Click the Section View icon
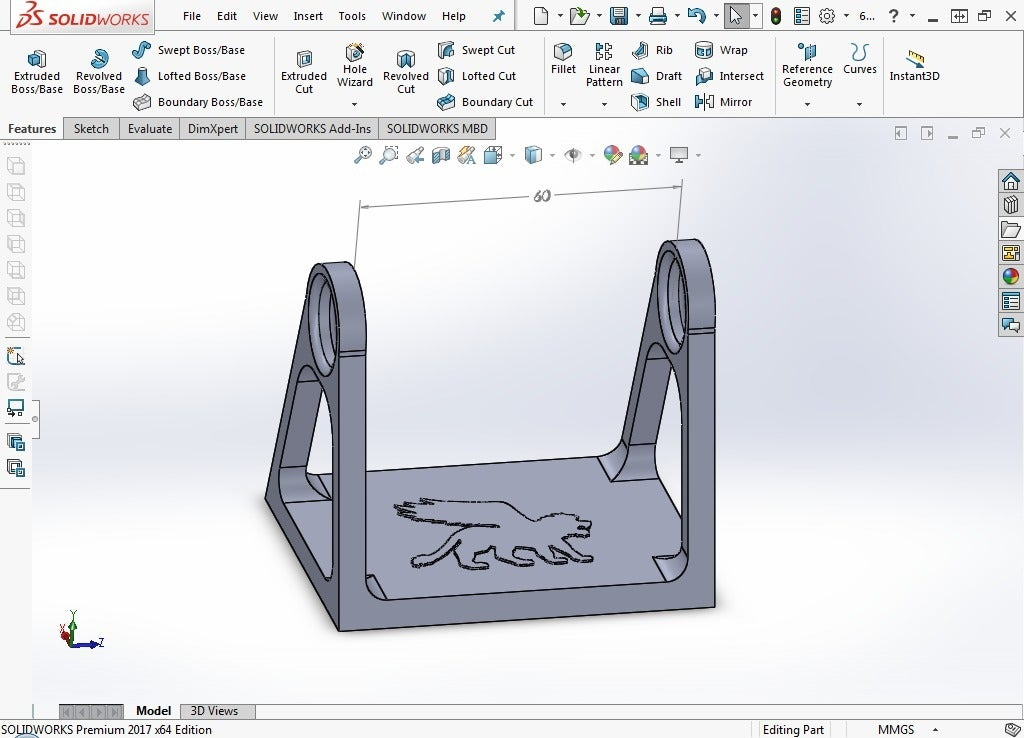 coord(440,155)
